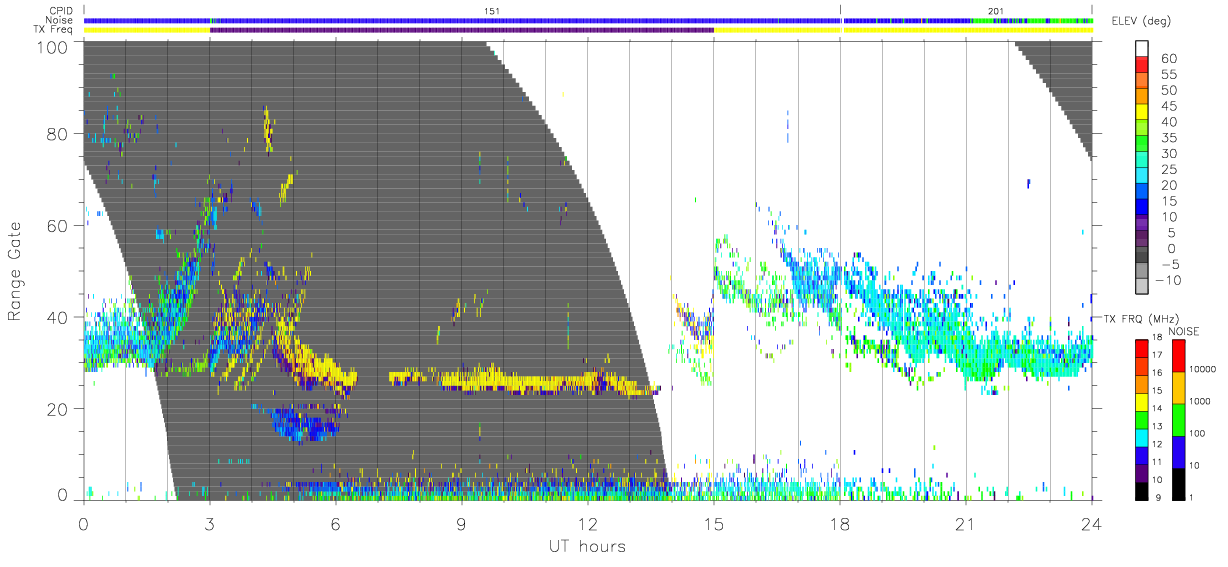Click the '100' tick on the Range Gate axis
1228x567 pixels.
point(52,46)
